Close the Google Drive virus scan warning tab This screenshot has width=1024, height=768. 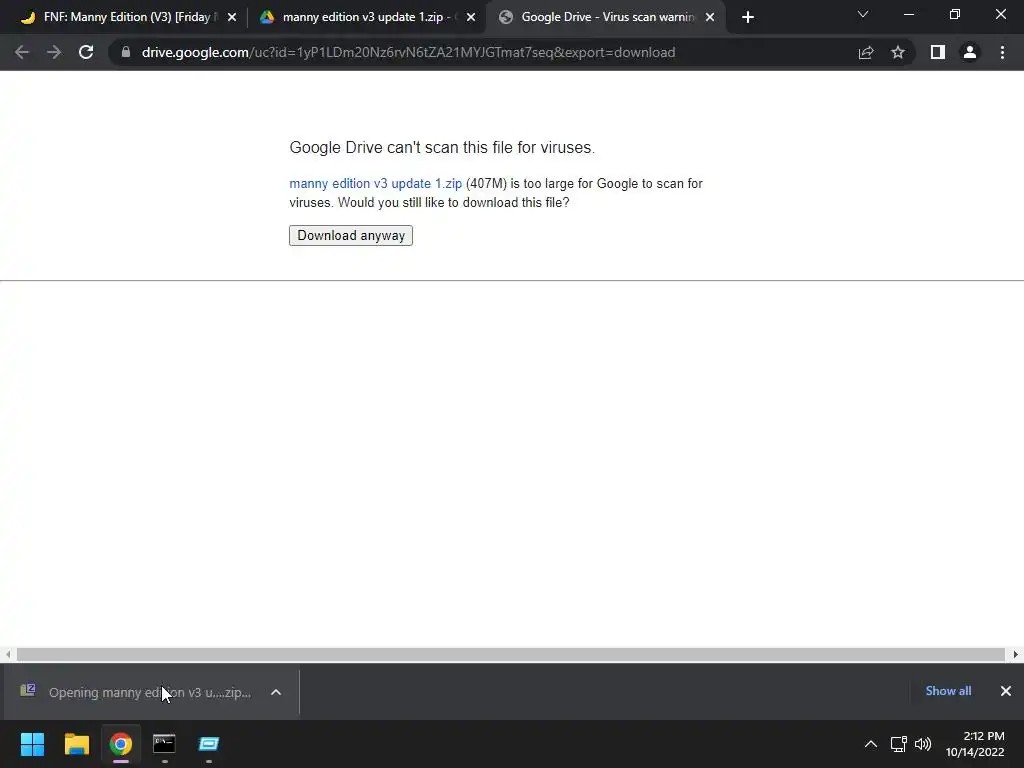(710, 17)
